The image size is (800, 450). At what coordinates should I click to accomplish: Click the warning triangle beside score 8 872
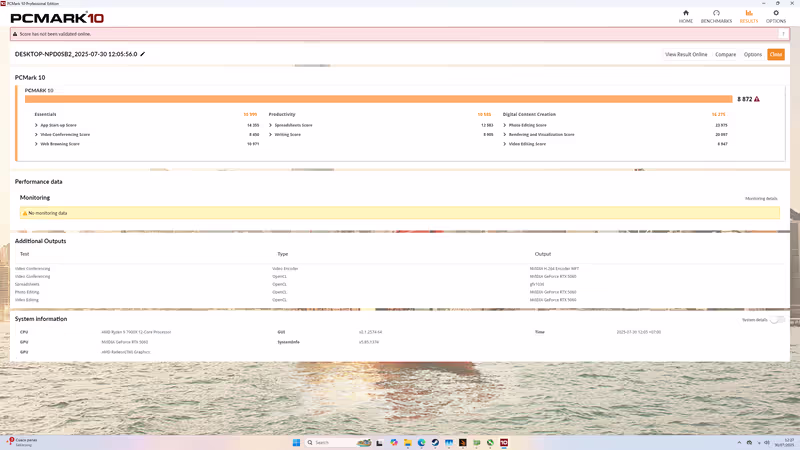[757, 99]
